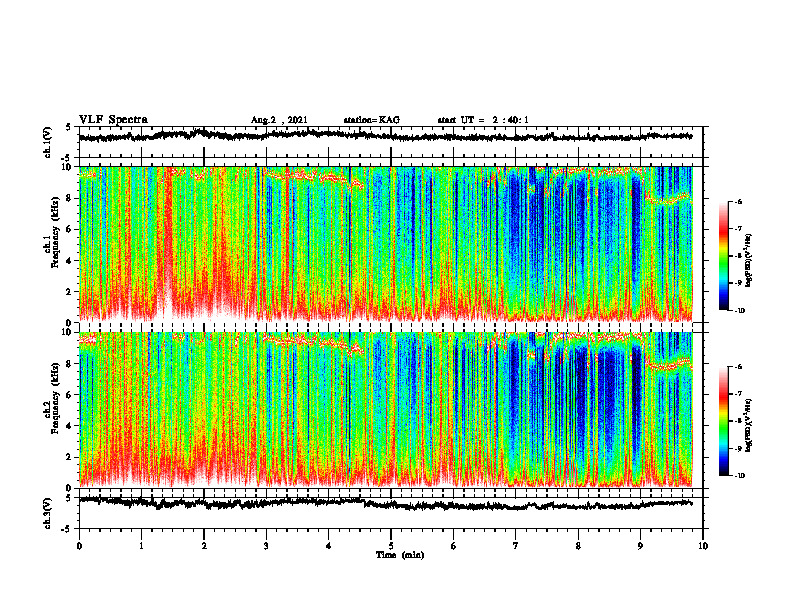This screenshot has height=612, width=792.
Task: Click the ch.2 spectrogram color bar
Action: tap(723, 421)
